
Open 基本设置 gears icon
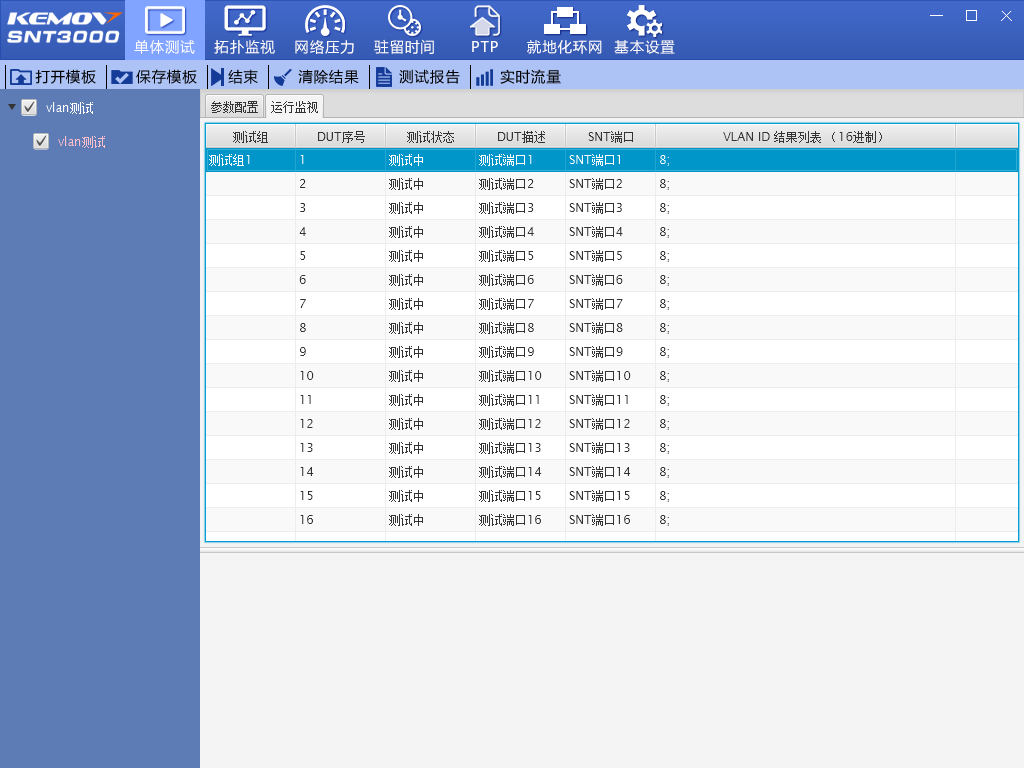(x=644, y=21)
